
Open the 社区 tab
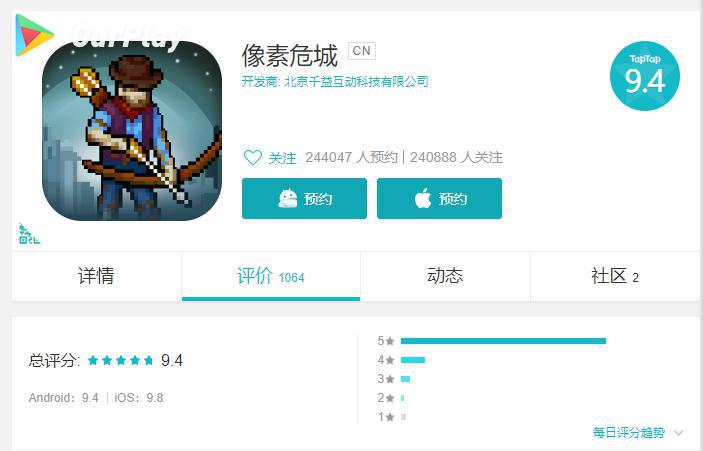click(x=615, y=276)
